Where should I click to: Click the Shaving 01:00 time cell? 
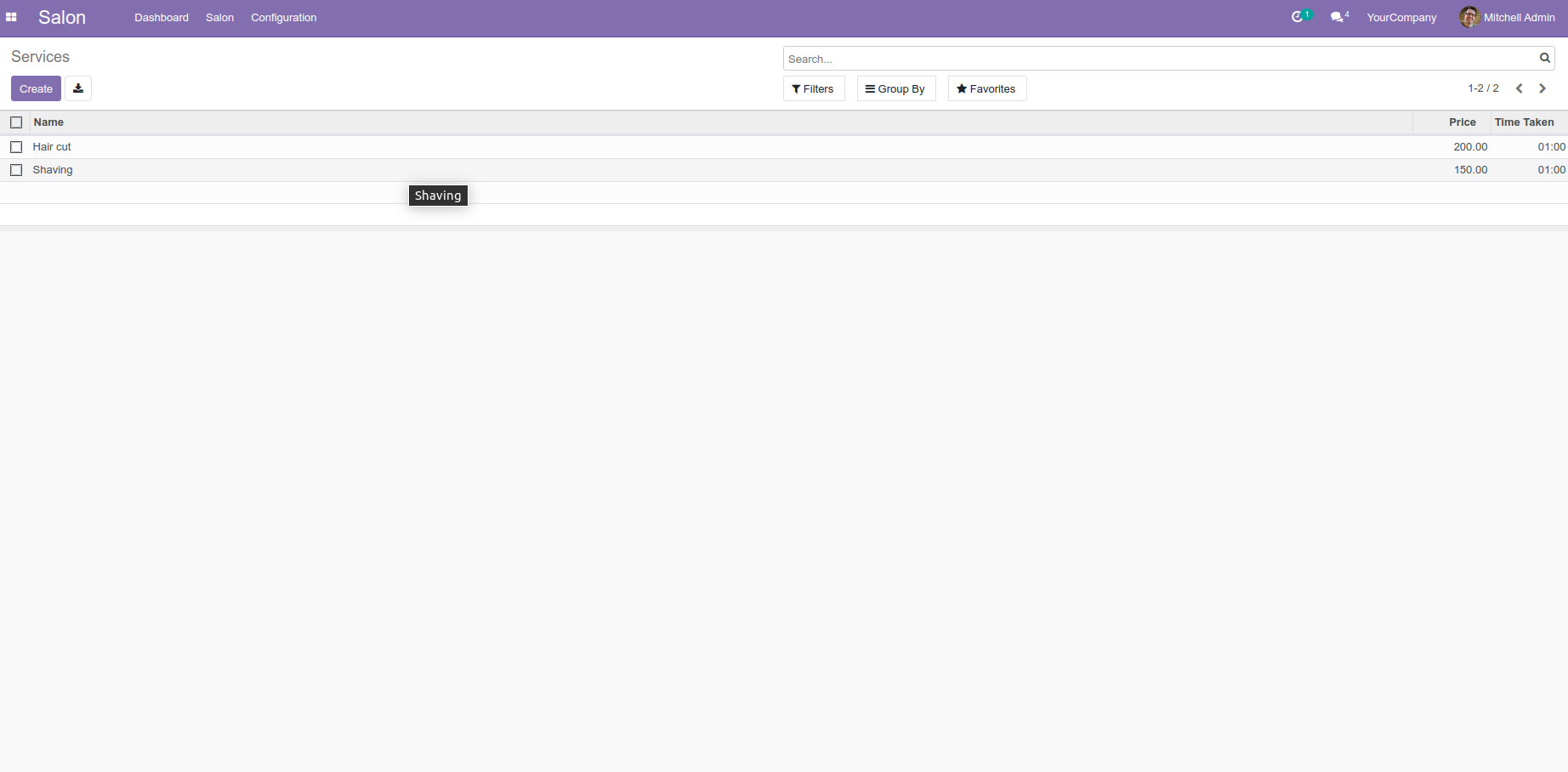click(1551, 170)
